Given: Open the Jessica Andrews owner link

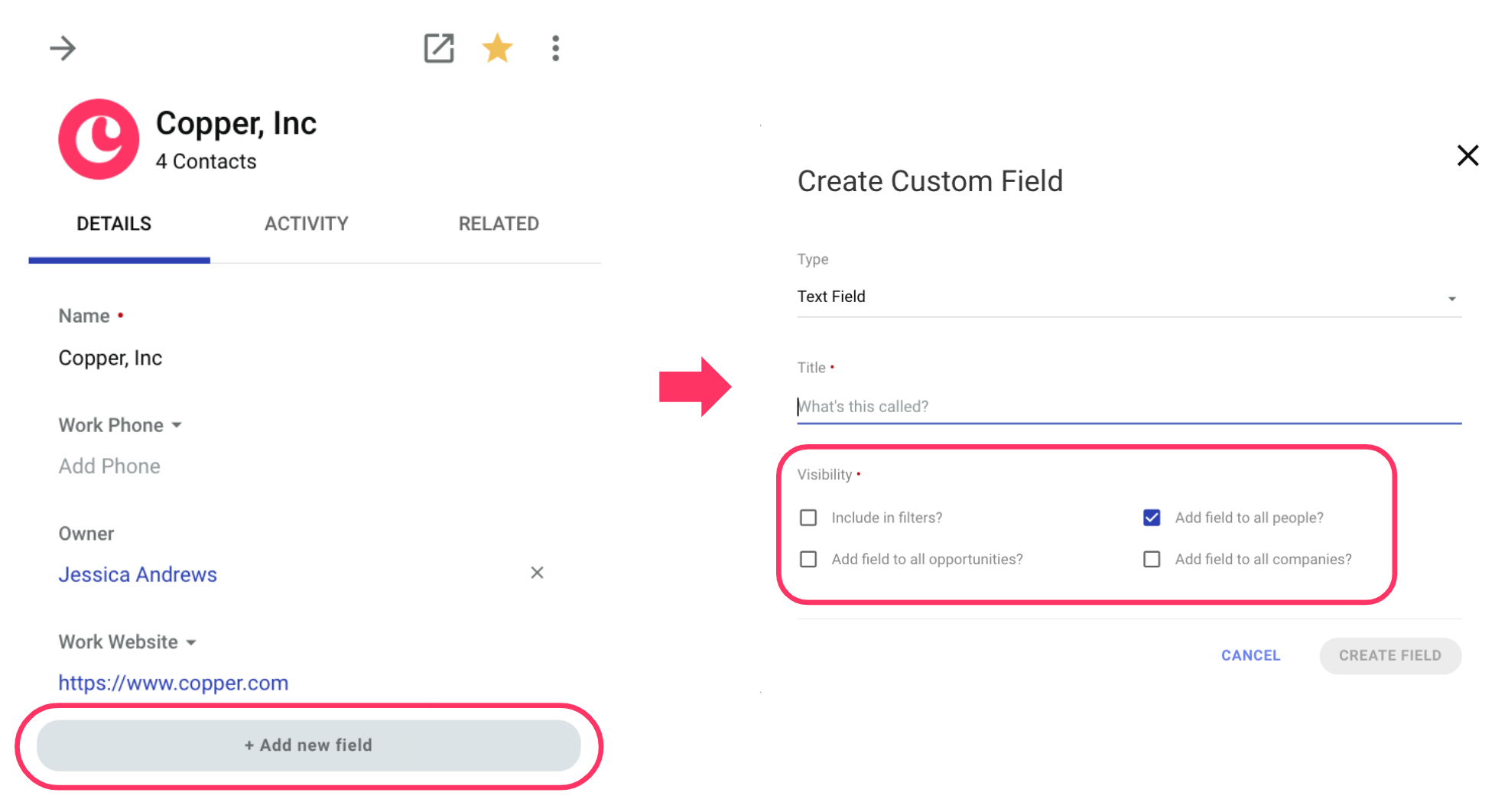Looking at the screenshot, I should [x=138, y=574].
